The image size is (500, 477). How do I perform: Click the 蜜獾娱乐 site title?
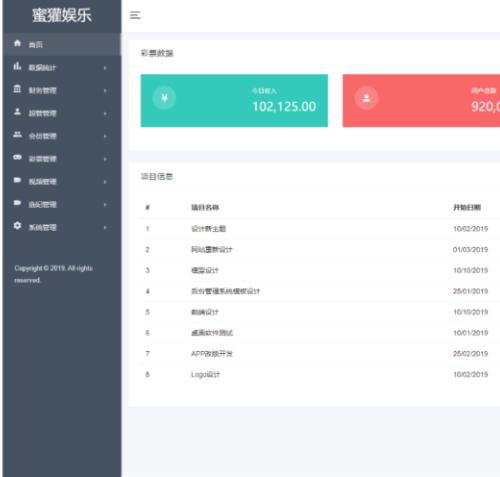(x=62, y=15)
